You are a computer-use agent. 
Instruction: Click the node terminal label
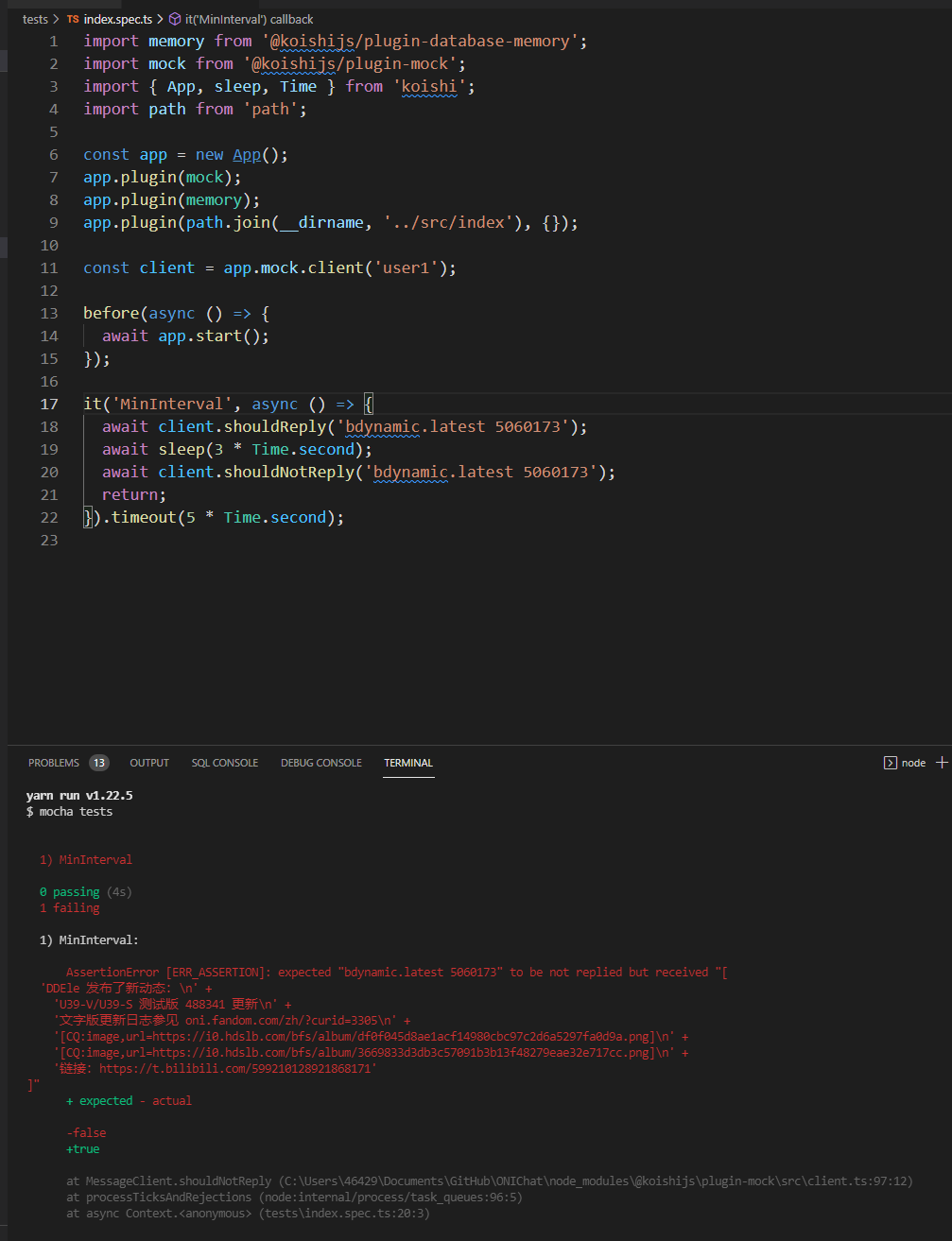[x=913, y=763]
